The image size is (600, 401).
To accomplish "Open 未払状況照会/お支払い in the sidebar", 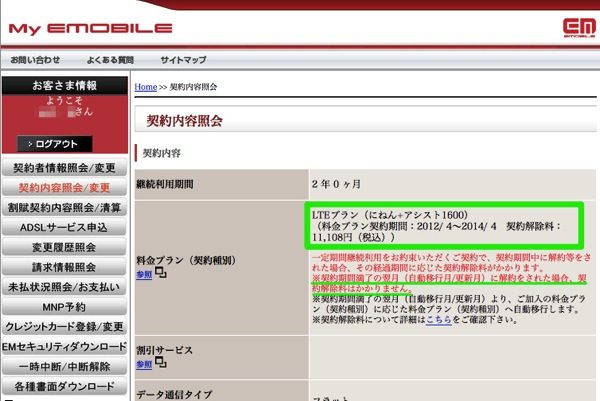I will (x=64, y=287).
